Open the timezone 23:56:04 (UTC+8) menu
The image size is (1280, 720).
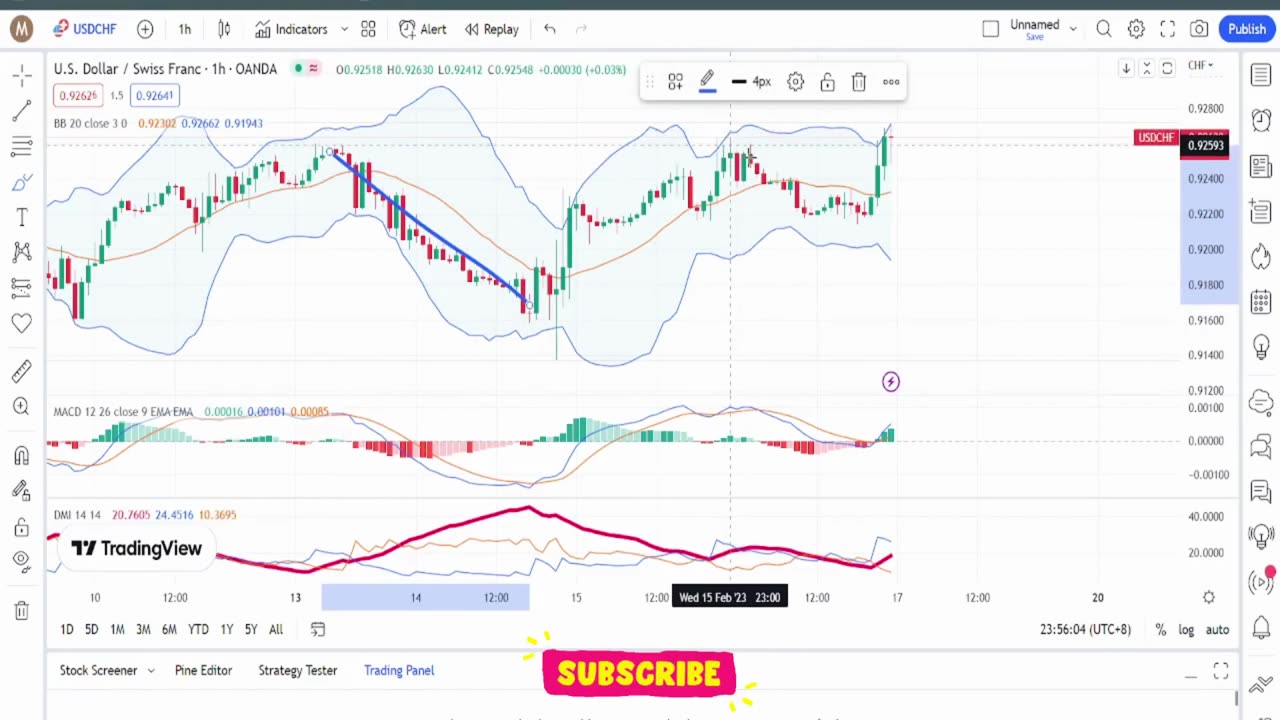[x=1085, y=629]
